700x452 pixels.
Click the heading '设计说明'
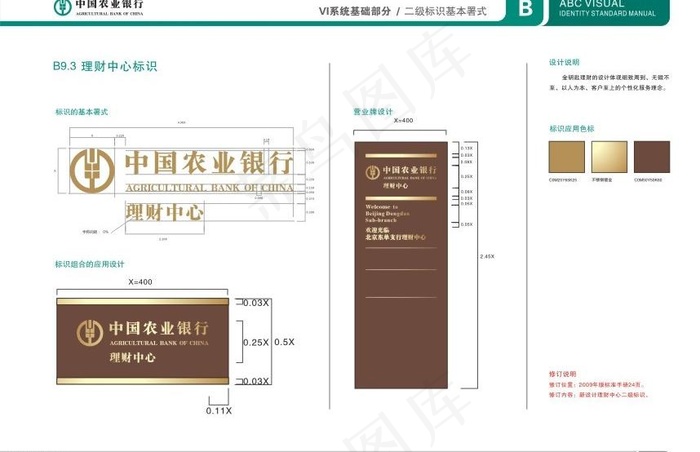(564, 62)
